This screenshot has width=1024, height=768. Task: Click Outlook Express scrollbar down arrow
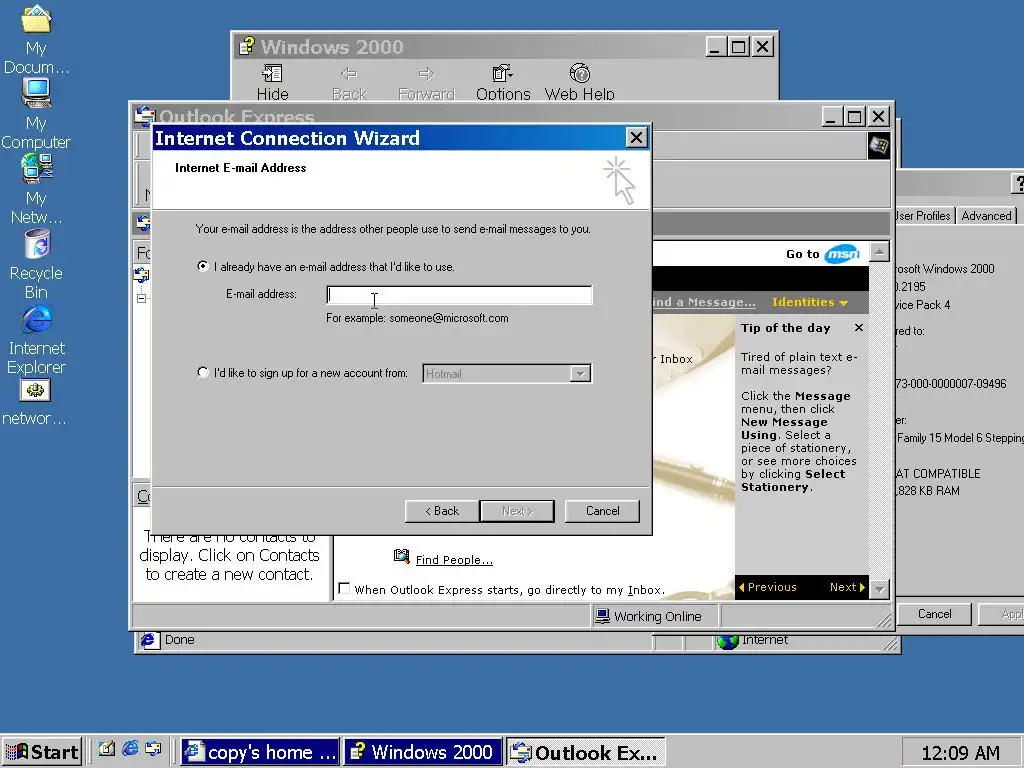click(x=880, y=589)
